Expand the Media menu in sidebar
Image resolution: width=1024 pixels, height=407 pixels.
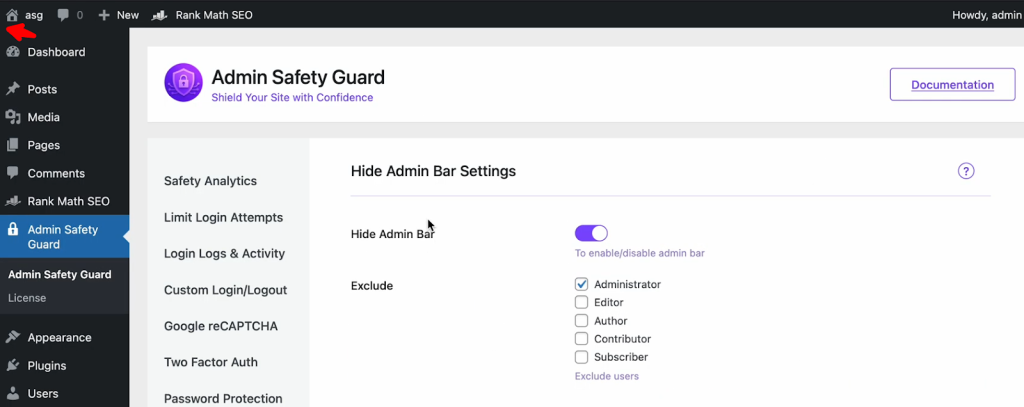43,117
